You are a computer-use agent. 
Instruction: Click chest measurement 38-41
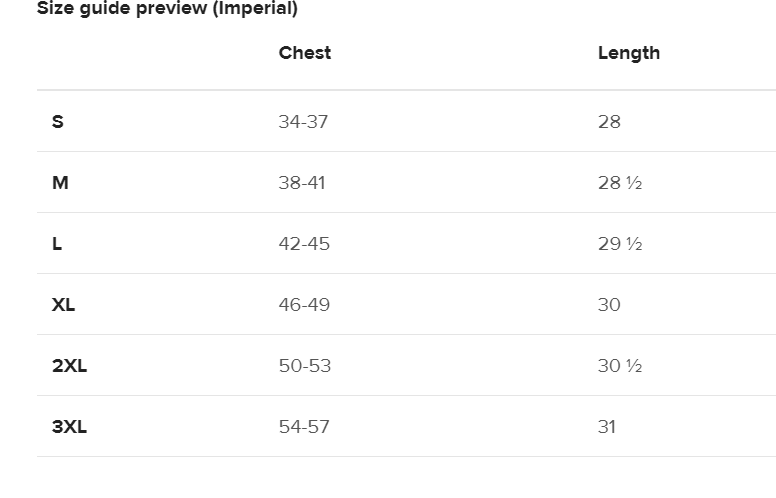[x=302, y=183]
